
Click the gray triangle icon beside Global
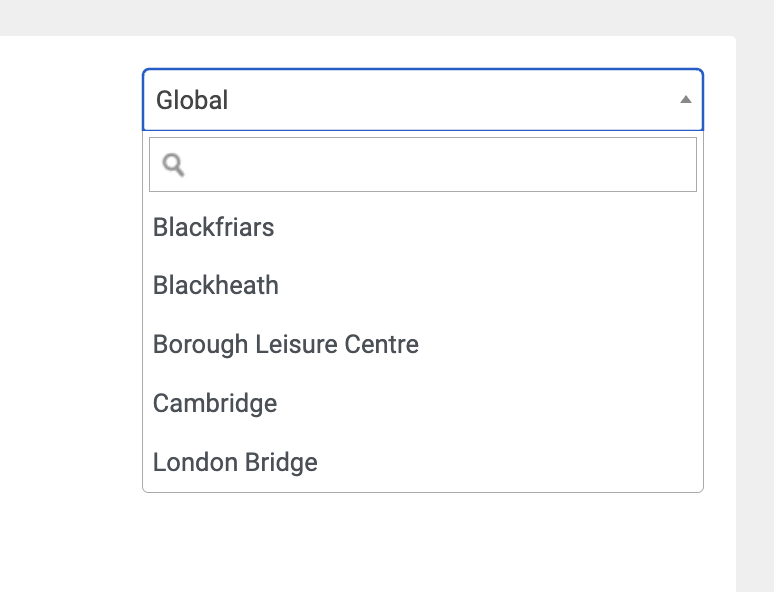tap(686, 100)
